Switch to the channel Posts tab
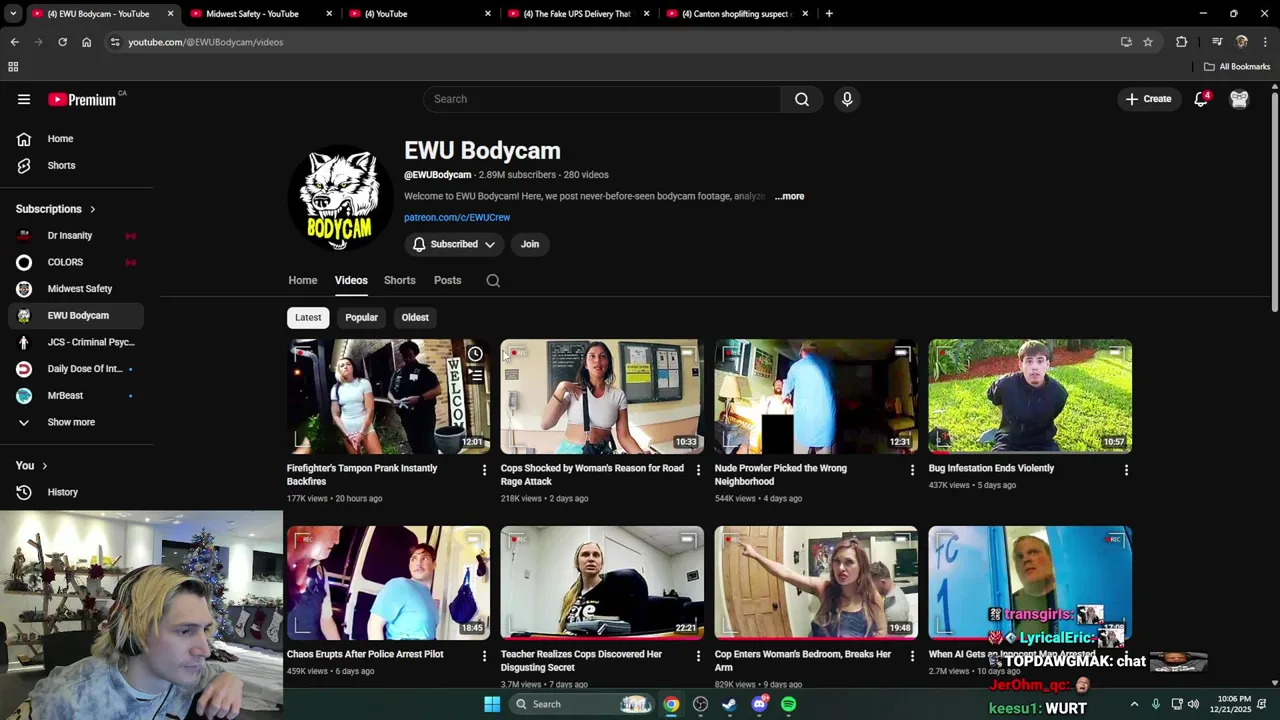1280x720 pixels. [x=448, y=281]
